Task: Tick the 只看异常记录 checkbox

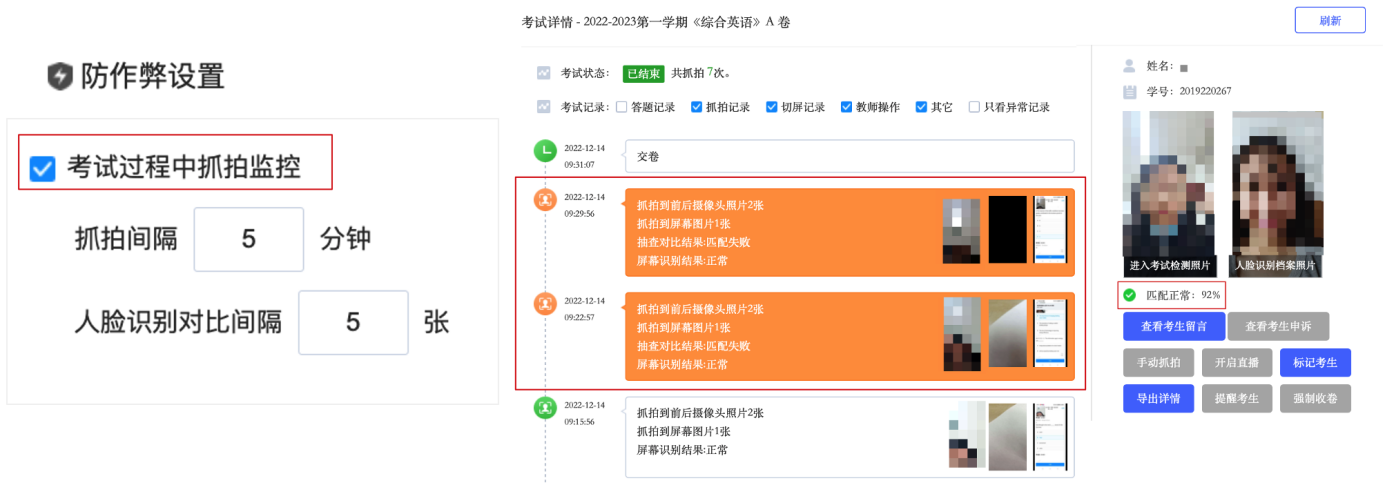Action: [974, 107]
